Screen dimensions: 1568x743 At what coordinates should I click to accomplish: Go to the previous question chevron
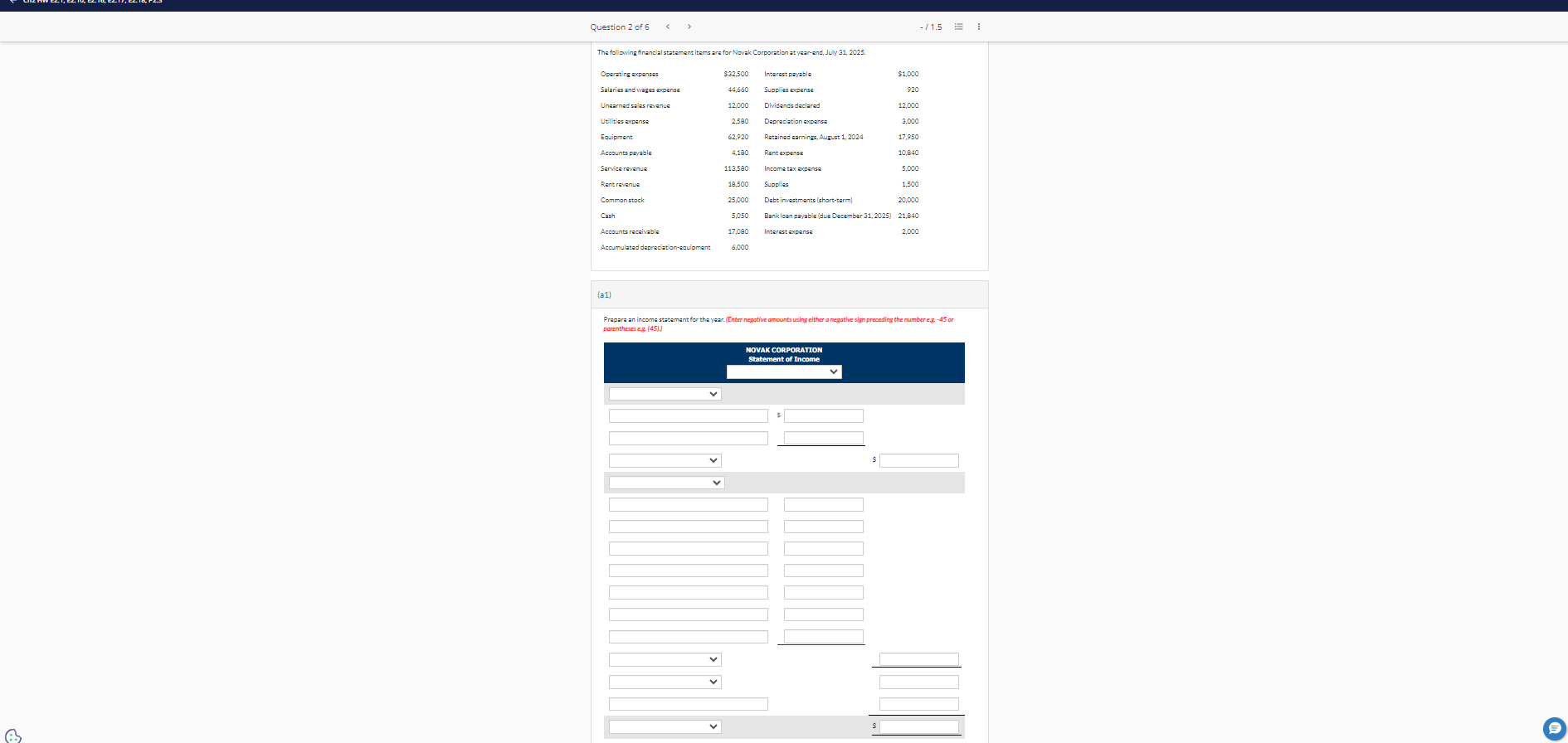[x=668, y=27]
